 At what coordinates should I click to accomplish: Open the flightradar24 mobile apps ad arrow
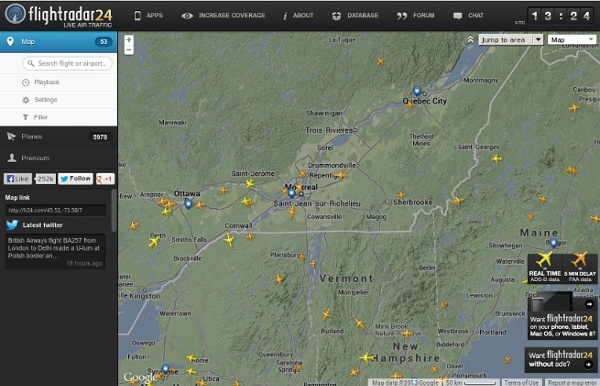[589, 304]
